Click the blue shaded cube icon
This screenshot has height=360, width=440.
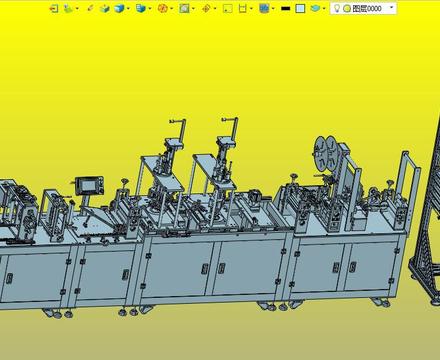(119, 9)
